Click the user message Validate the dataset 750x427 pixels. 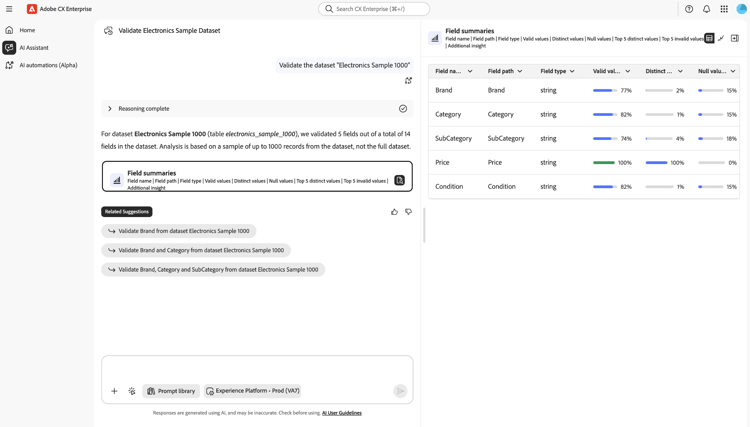tap(344, 65)
